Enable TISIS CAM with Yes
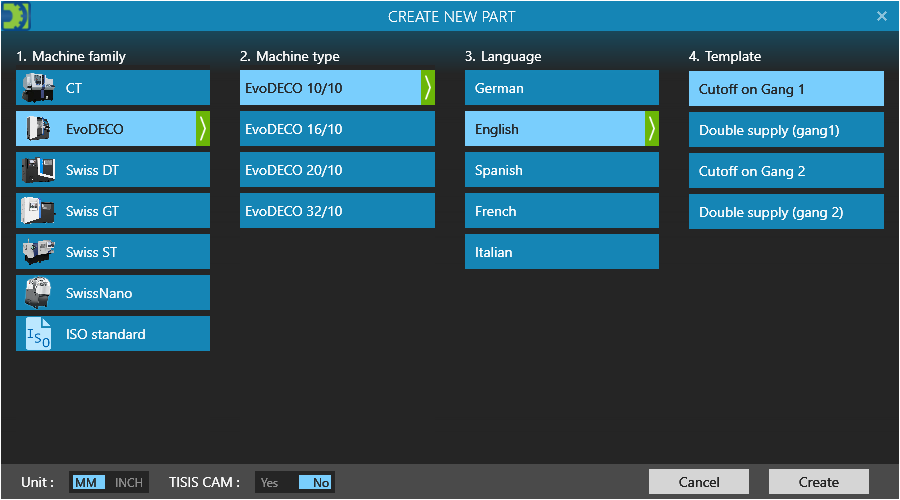 [270, 483]
